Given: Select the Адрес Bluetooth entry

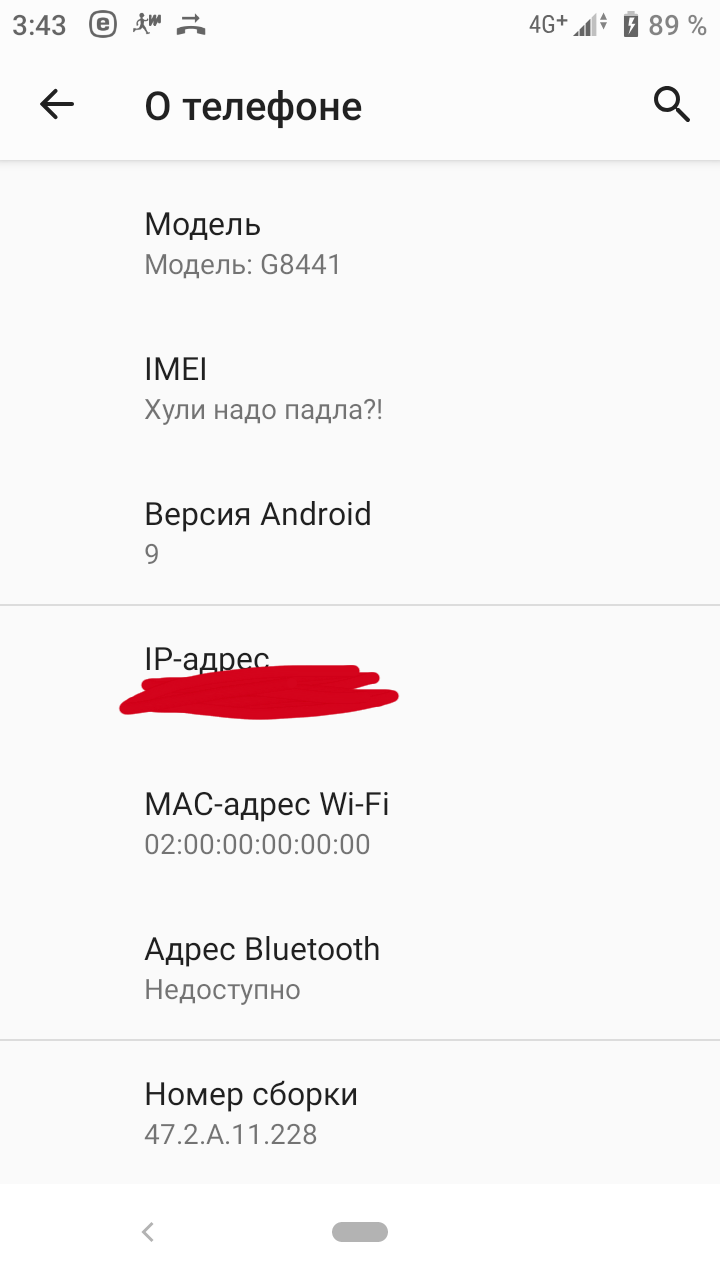Looking at the screenshot, I should [x=360, y=967].
